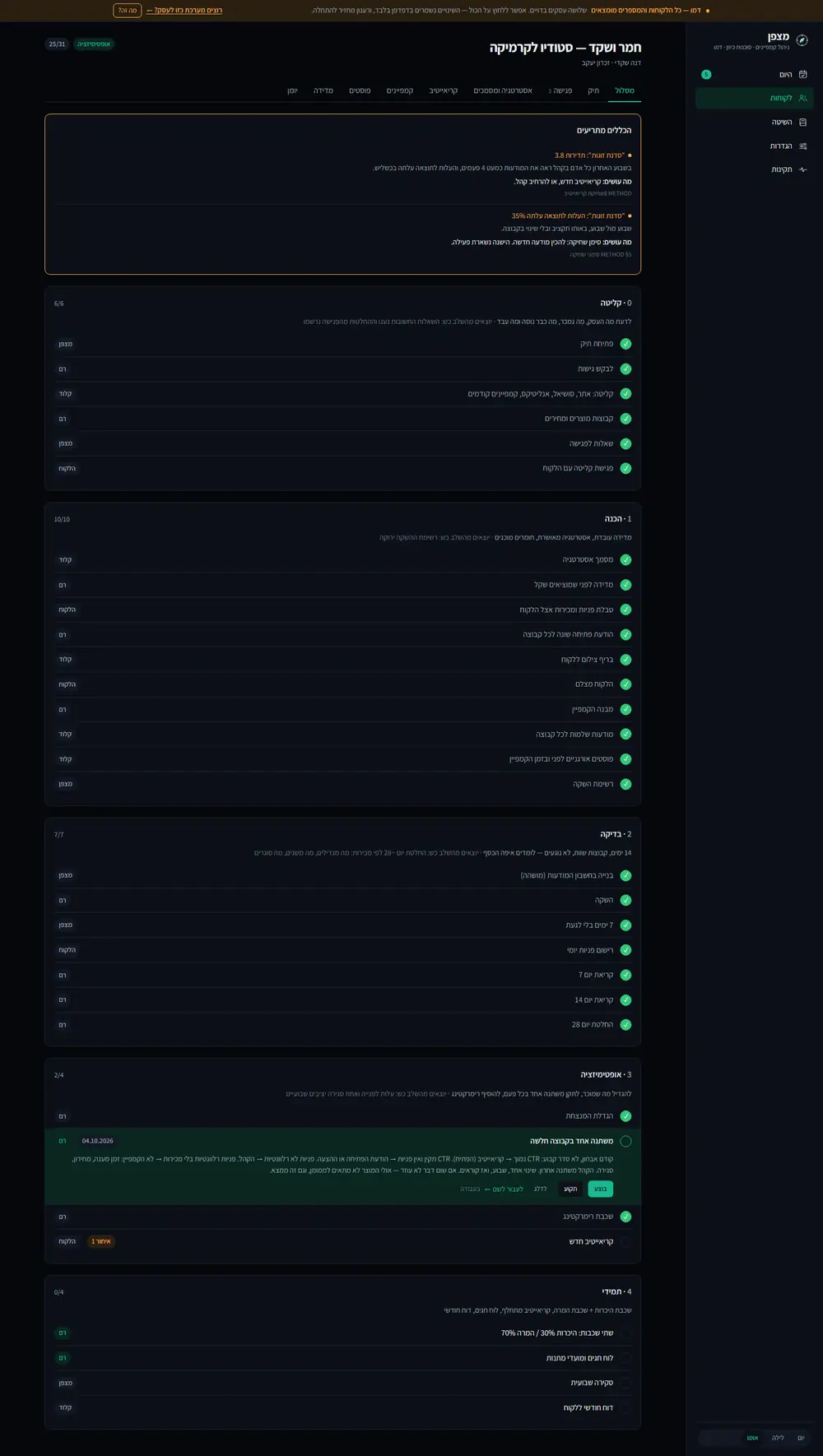Select the לילה theme option
Image resolution: width=823 pixels, height=1456 pixels.
(778, 1438)
